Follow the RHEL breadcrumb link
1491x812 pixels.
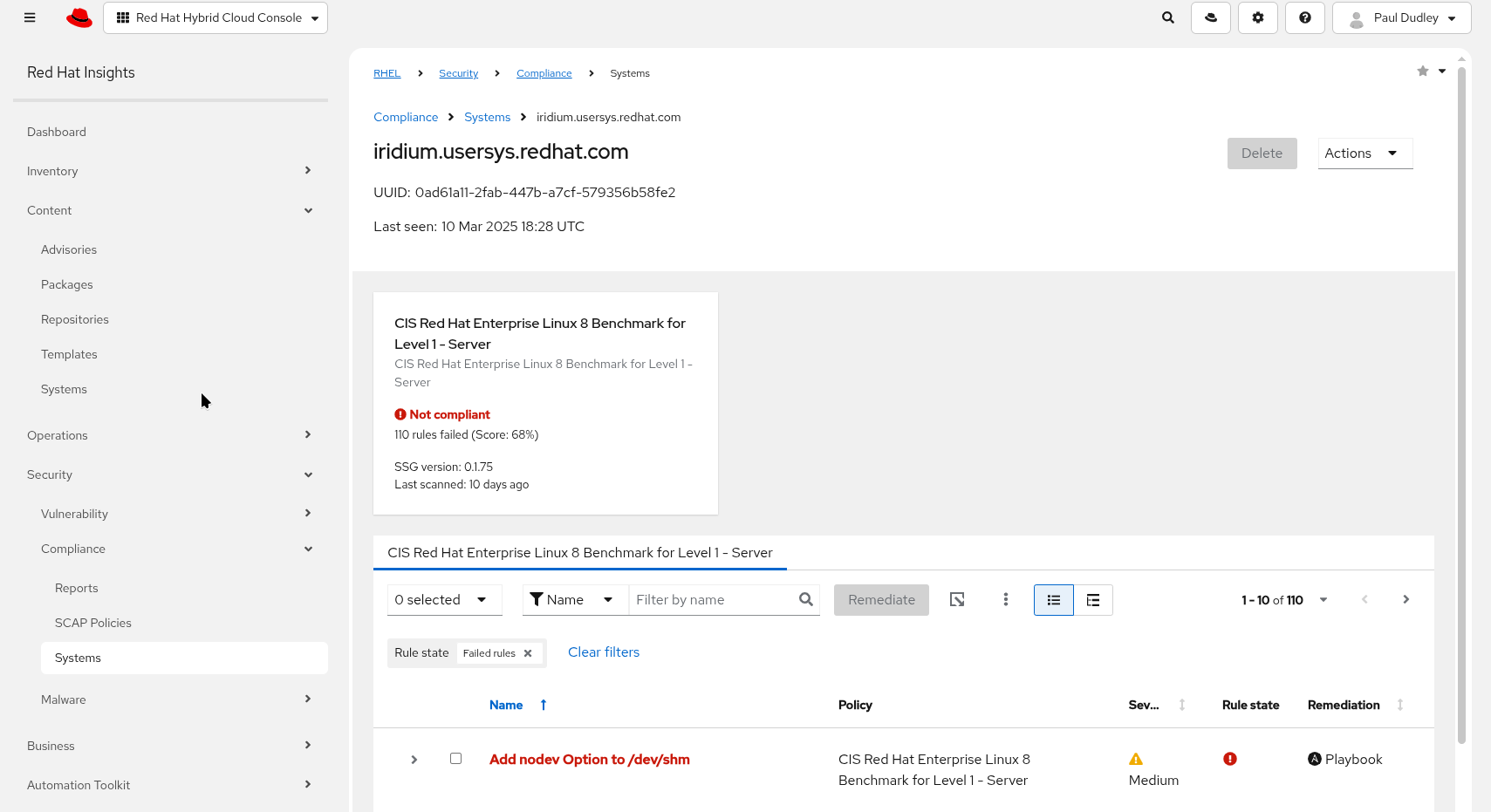pos(387,73)
